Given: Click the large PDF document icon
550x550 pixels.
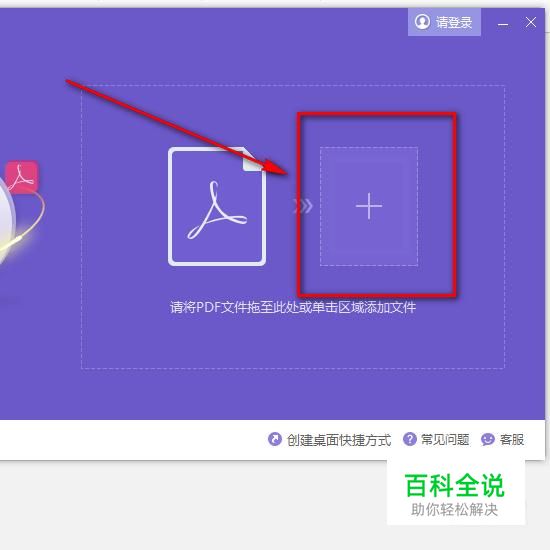Looking at the screenshot, I should click(217, 206).
